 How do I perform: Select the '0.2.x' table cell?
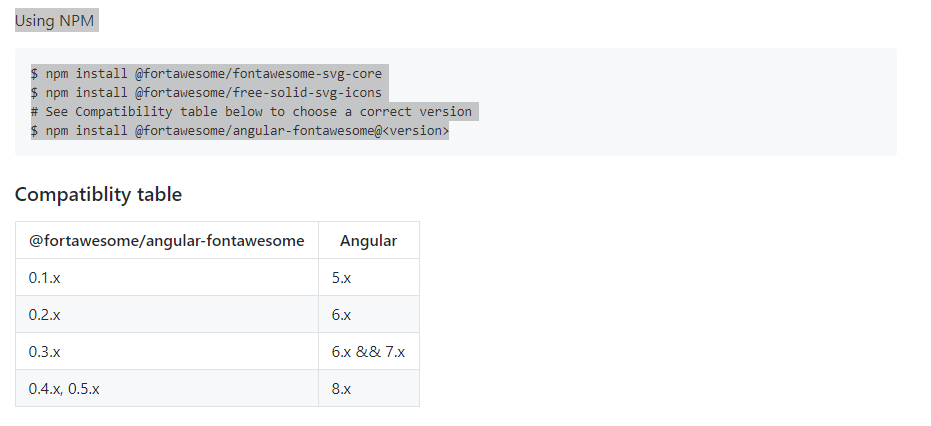[167, 314]
